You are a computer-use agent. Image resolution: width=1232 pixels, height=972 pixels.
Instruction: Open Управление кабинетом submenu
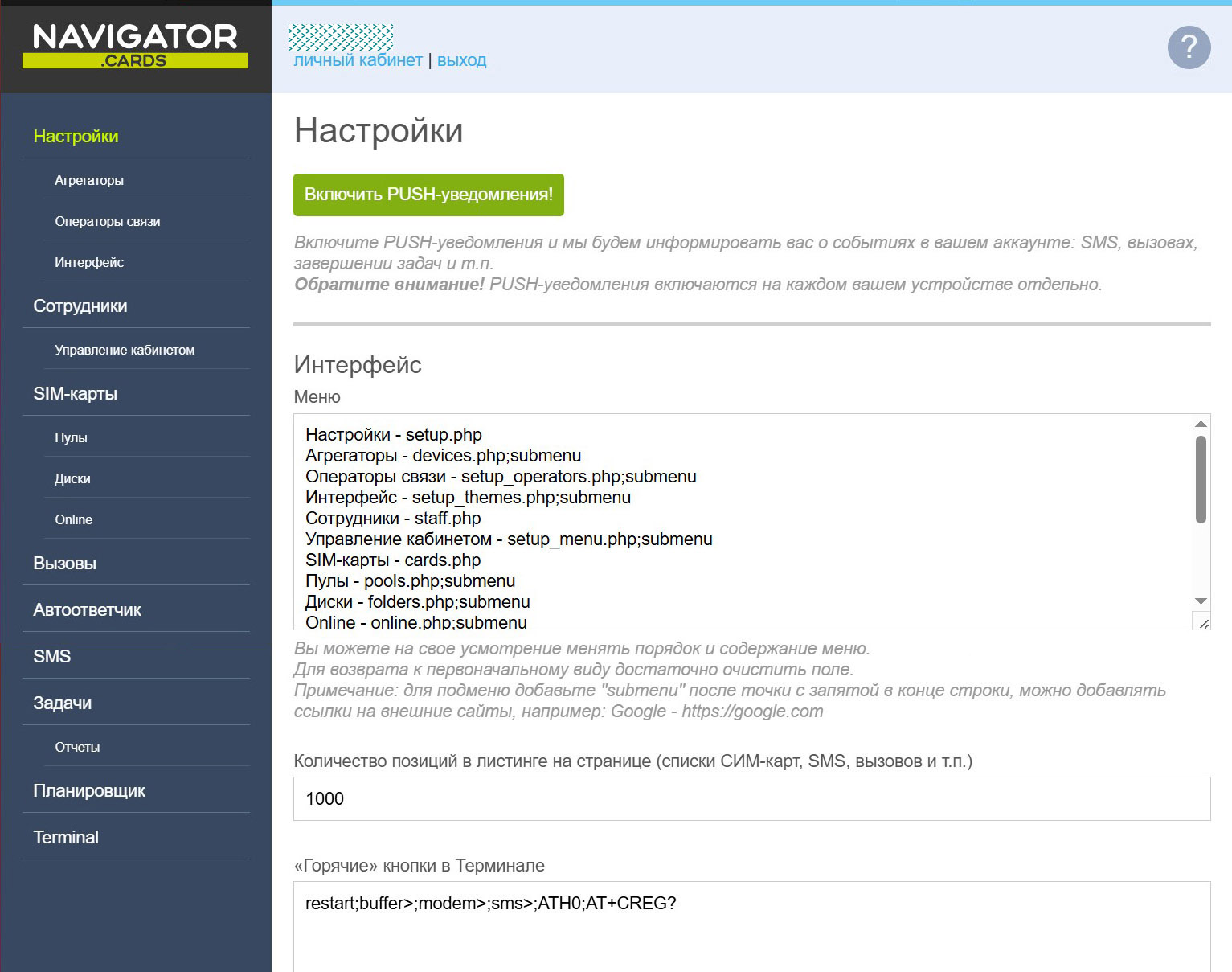(x=125, y=351)
